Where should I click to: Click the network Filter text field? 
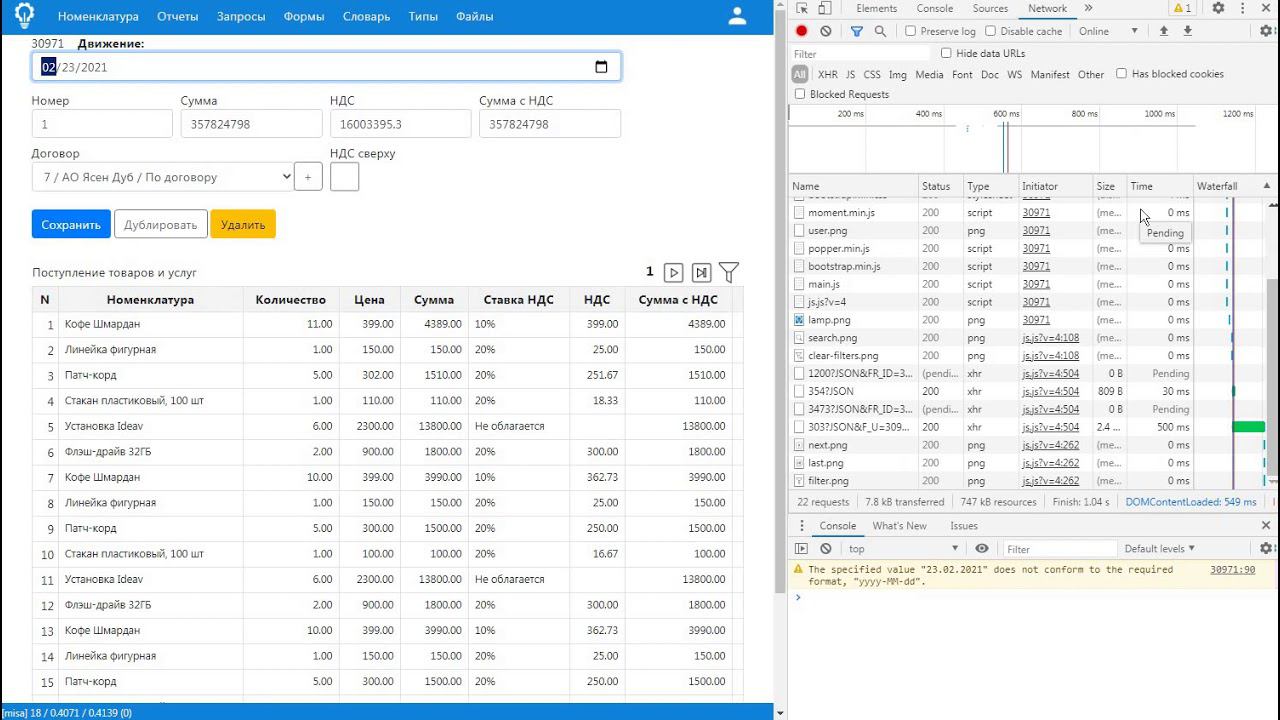point(862,54)
